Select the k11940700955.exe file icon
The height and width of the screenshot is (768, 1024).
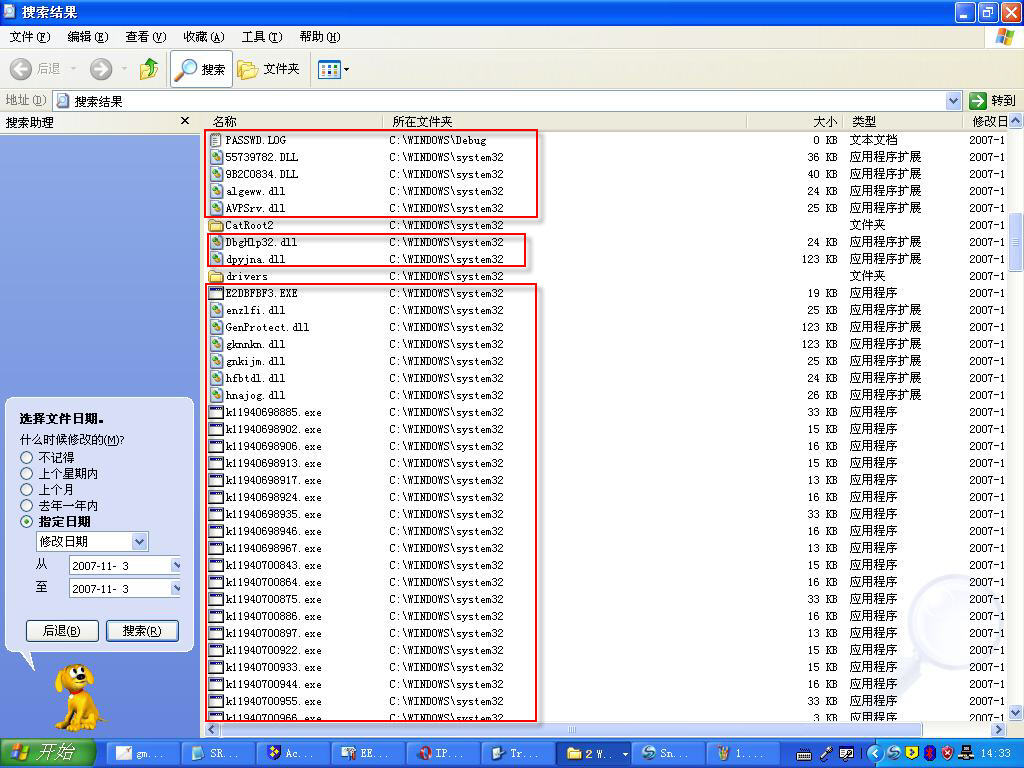pos(216,701)
